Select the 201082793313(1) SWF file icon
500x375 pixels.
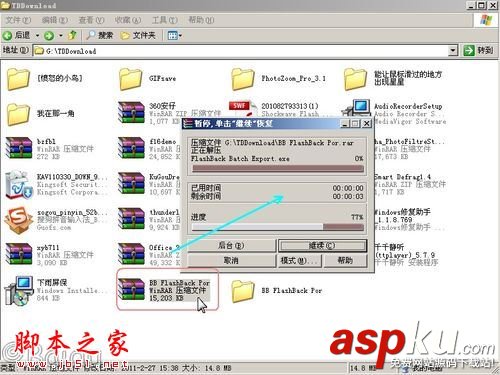point(243,109)
